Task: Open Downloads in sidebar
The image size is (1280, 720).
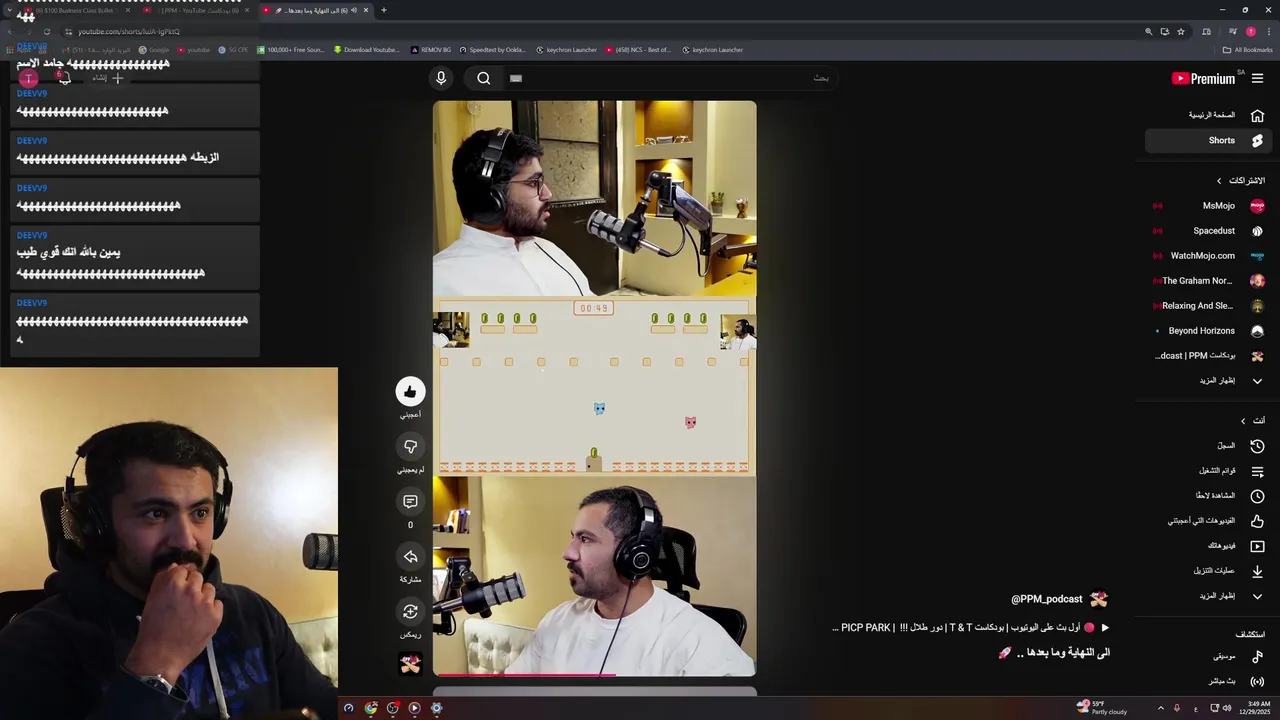Action: coord(1208,571)
